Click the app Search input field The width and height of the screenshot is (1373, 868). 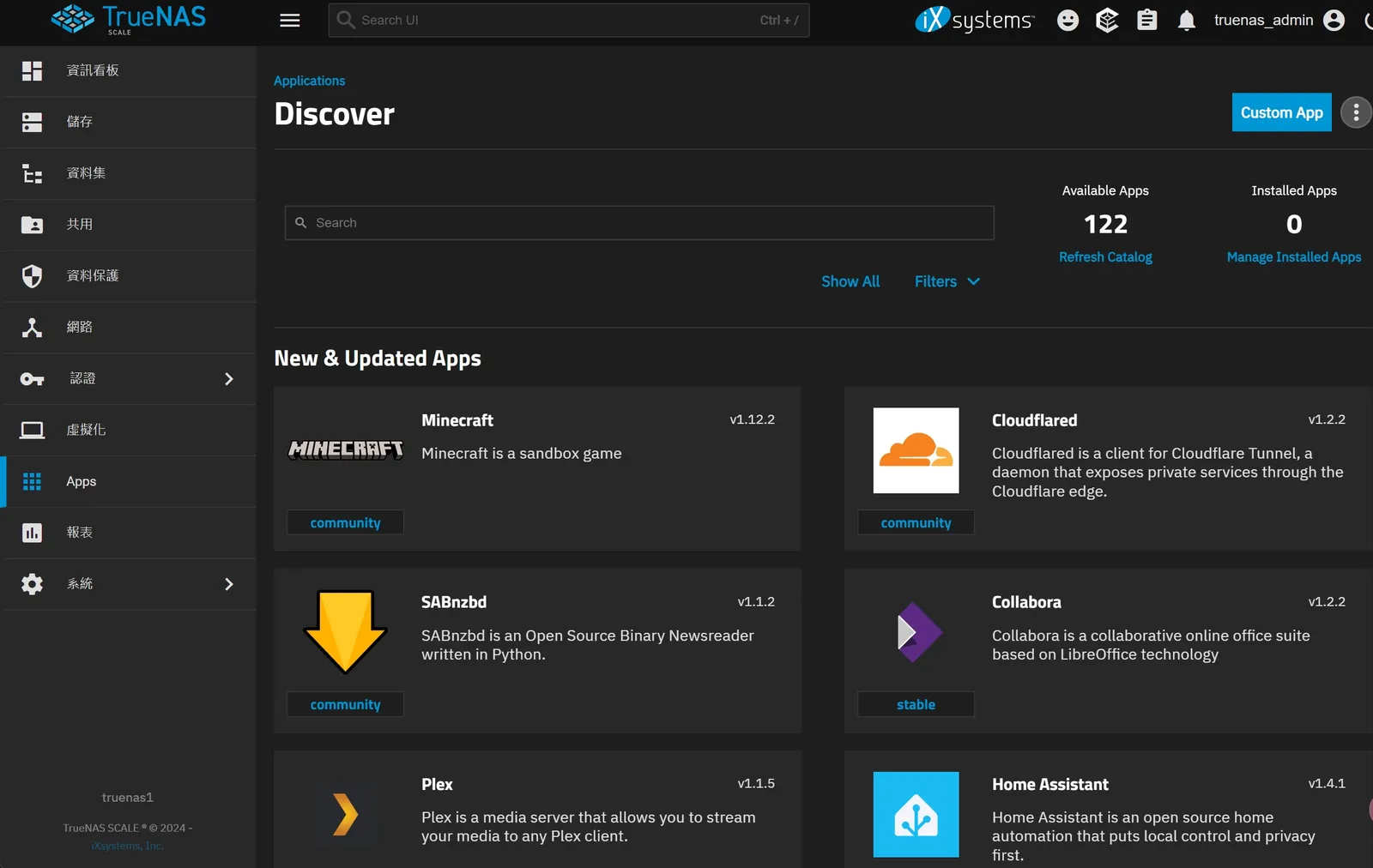pos(639,223)
